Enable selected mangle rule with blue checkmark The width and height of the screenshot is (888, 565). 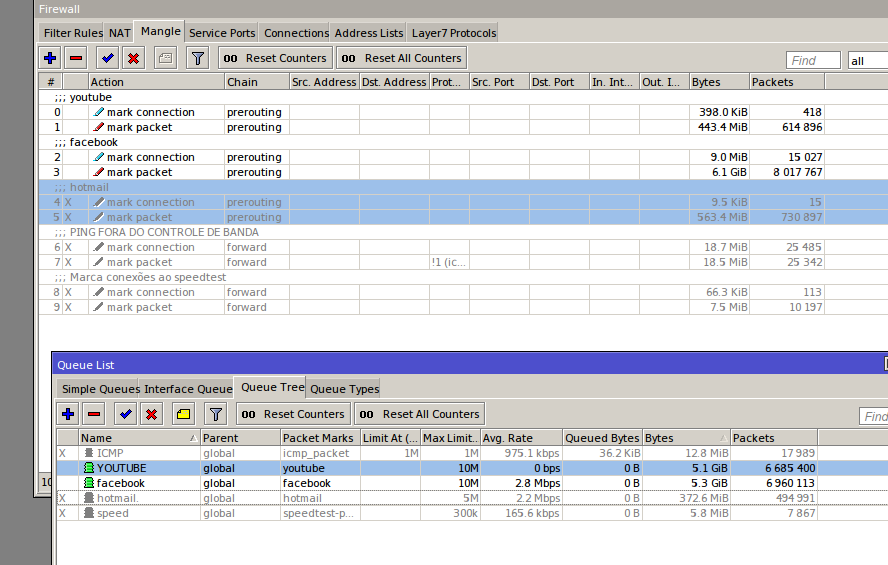click(x=108, y=58)
